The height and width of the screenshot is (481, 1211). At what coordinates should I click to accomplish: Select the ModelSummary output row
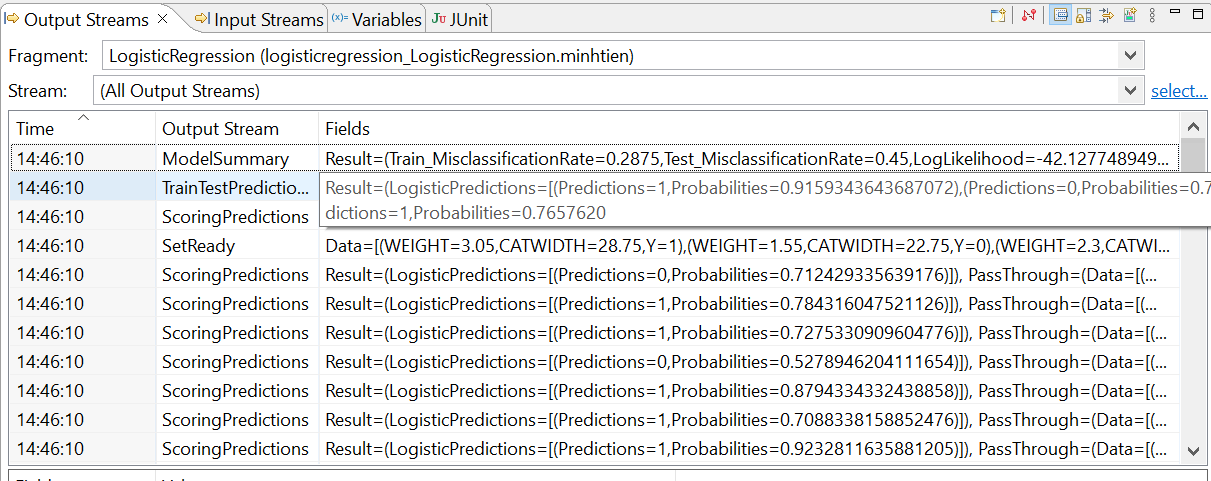click(x=225, y=158)
